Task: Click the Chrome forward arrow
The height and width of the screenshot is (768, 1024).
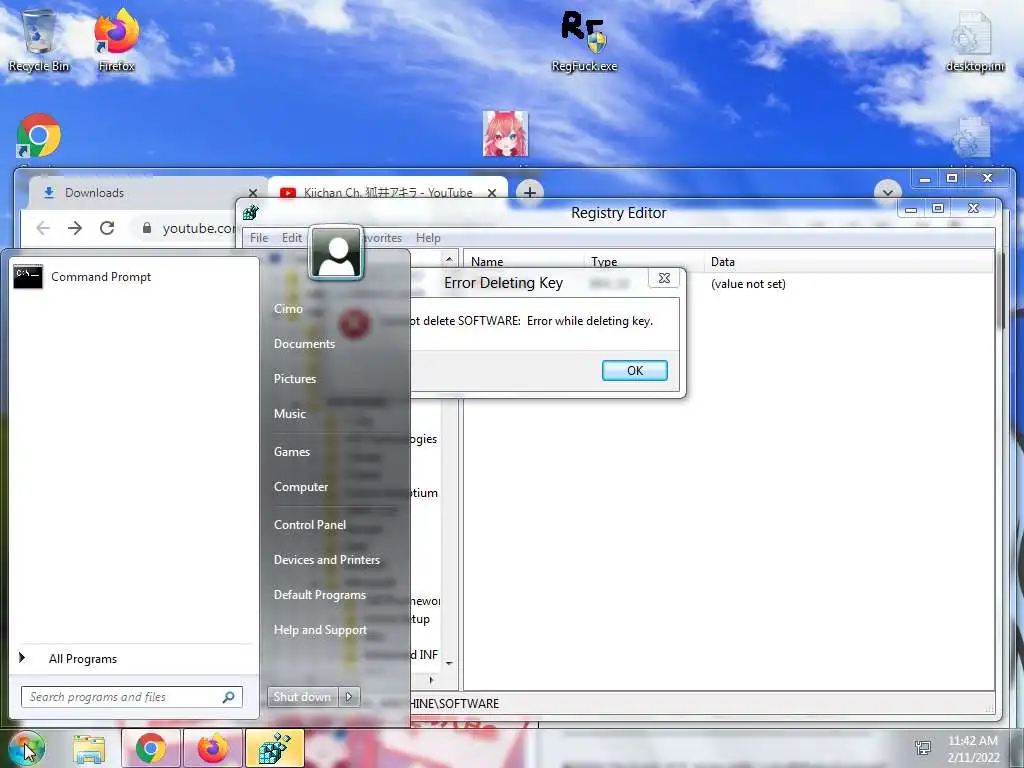Action: 75,228
